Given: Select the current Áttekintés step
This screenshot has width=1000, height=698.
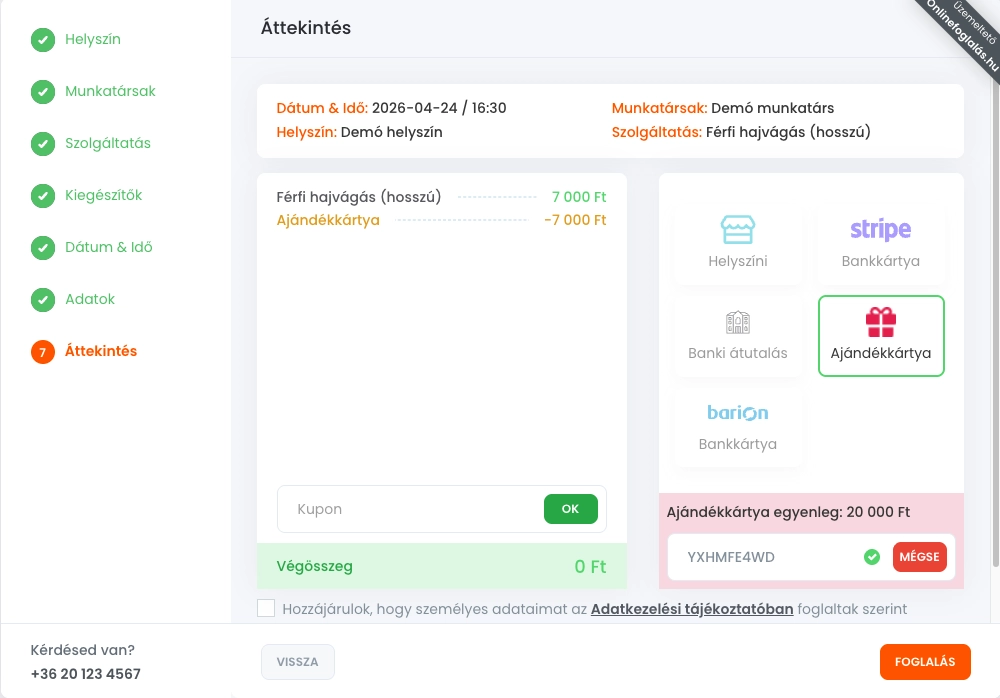Looking at the screenshot, I should (x=101, y=351).
